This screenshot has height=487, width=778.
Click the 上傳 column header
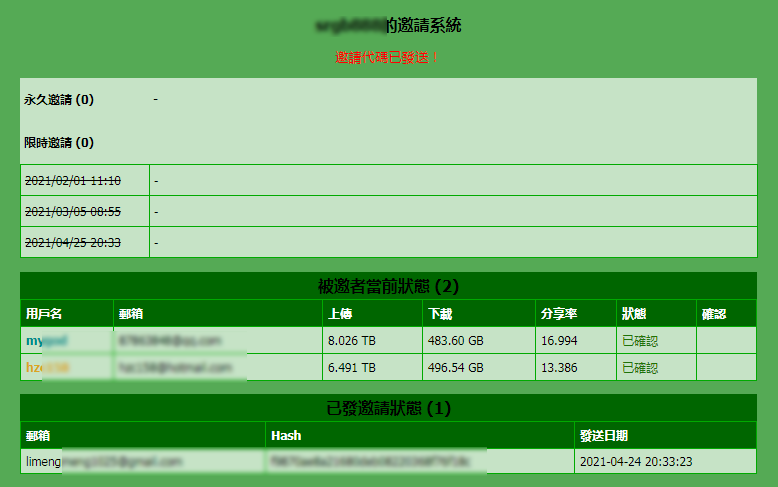(340, 313)
